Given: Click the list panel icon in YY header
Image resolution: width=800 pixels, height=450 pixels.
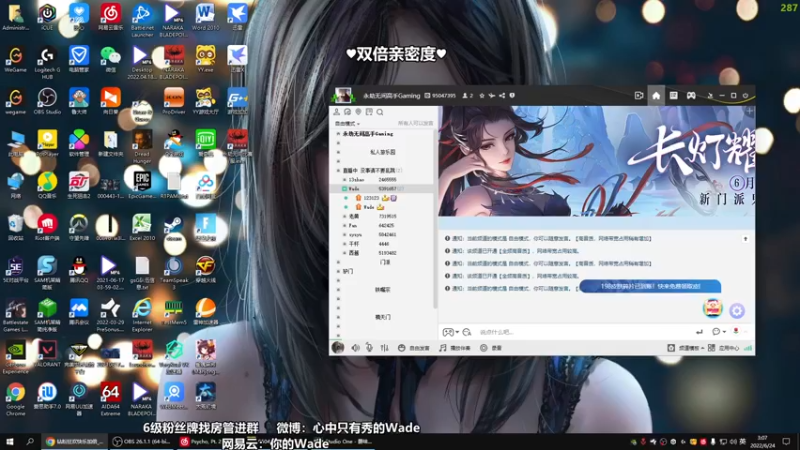Looking at the screenshot, I should [673, 95].
